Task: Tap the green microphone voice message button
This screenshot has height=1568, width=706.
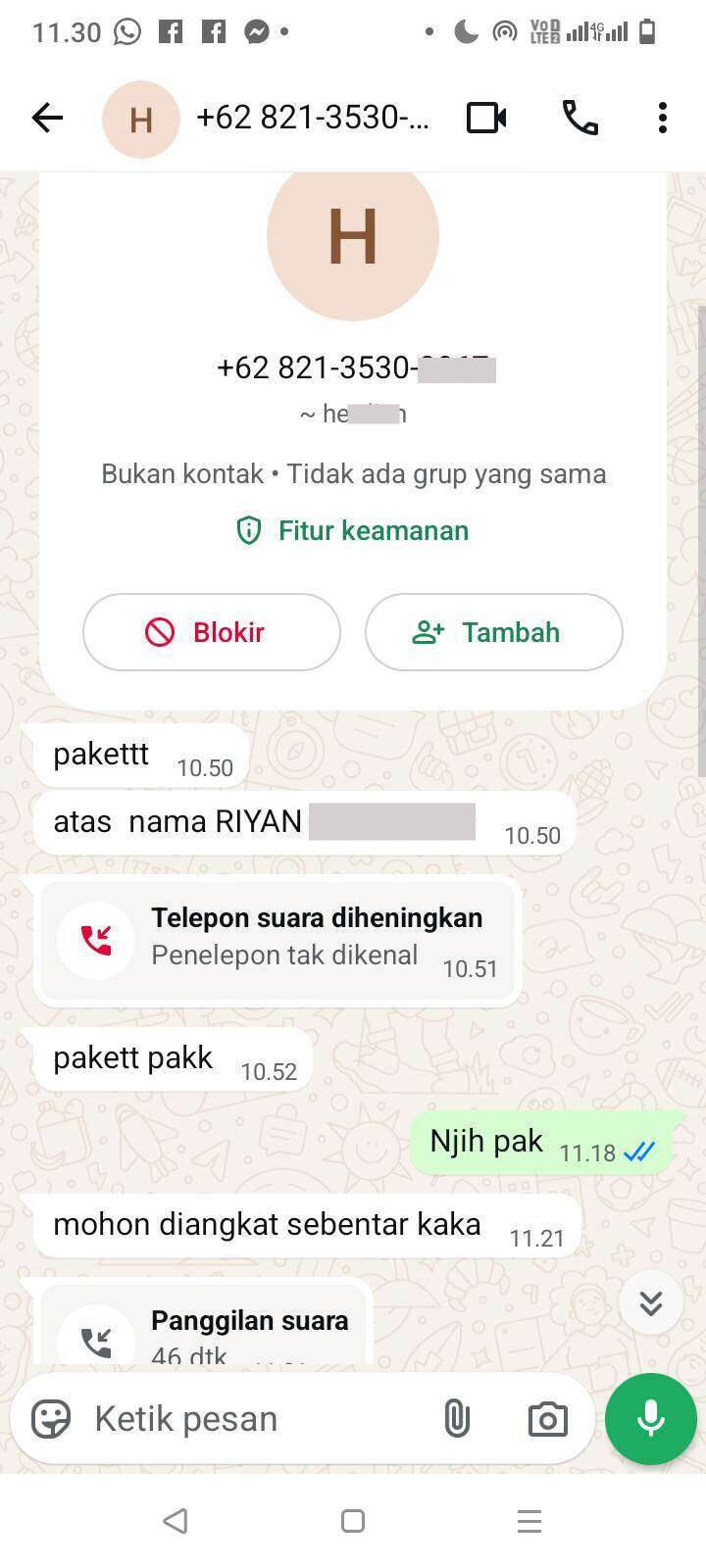Action: coord(651,1418)
